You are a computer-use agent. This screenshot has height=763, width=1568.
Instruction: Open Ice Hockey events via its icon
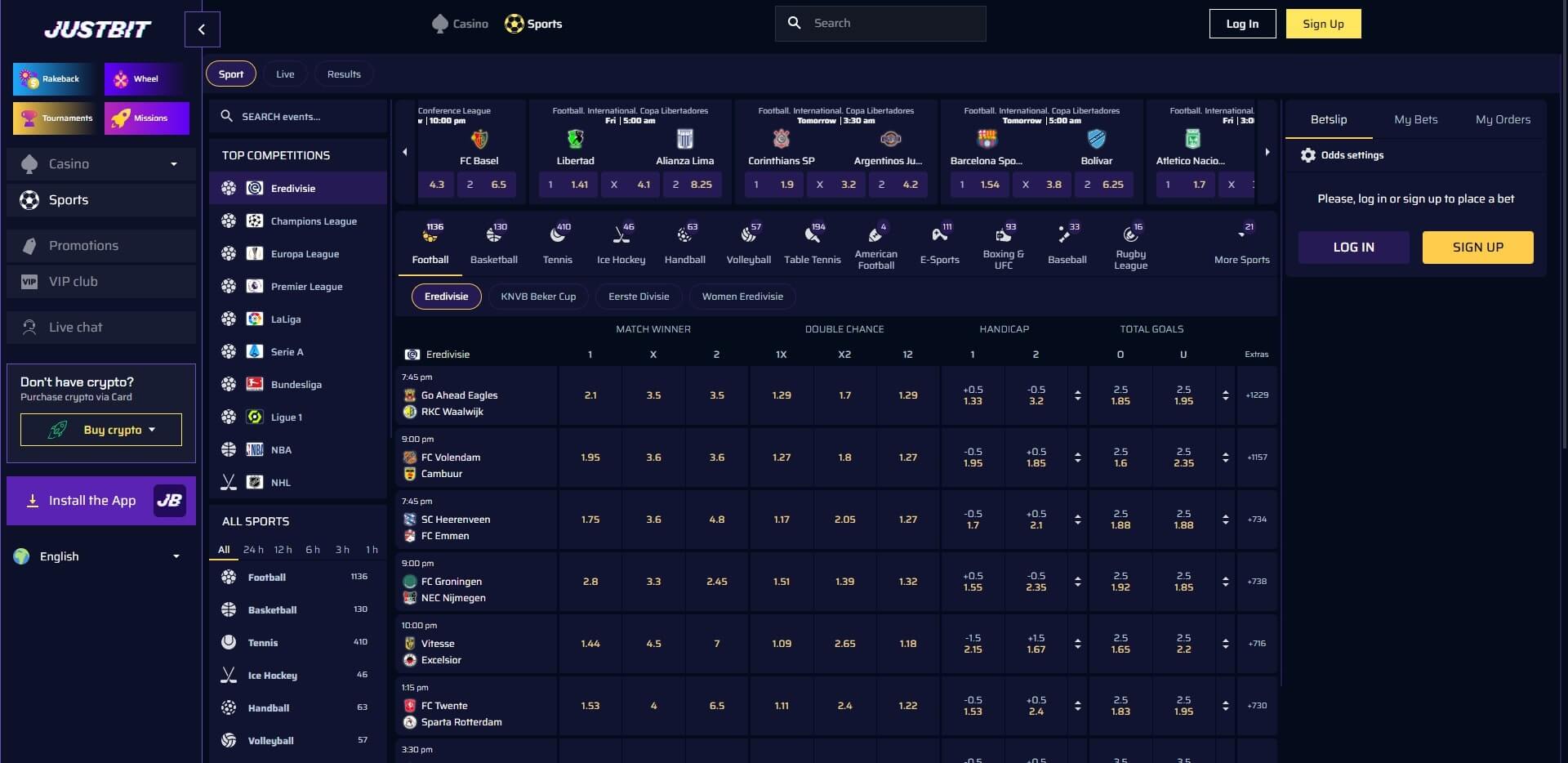click(x=621, y=234)
